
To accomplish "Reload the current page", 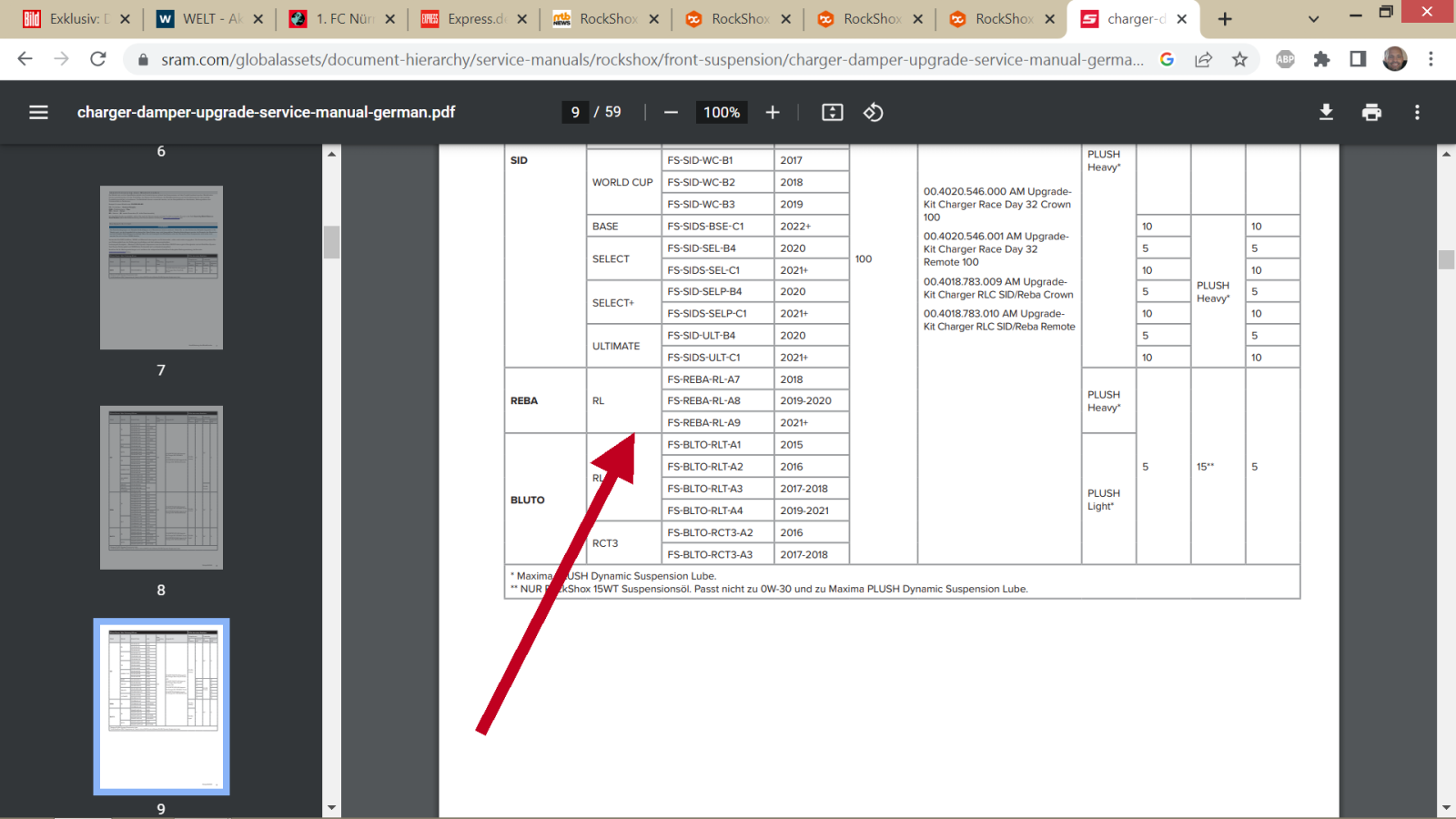I will (98, 59).
